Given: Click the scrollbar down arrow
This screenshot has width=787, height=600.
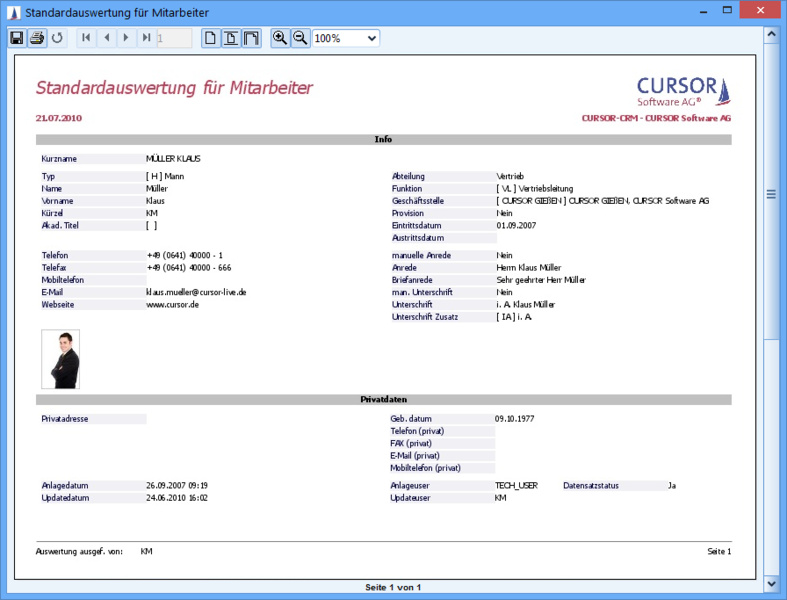Looking at the screenshot, I should (x=771, y=583).
